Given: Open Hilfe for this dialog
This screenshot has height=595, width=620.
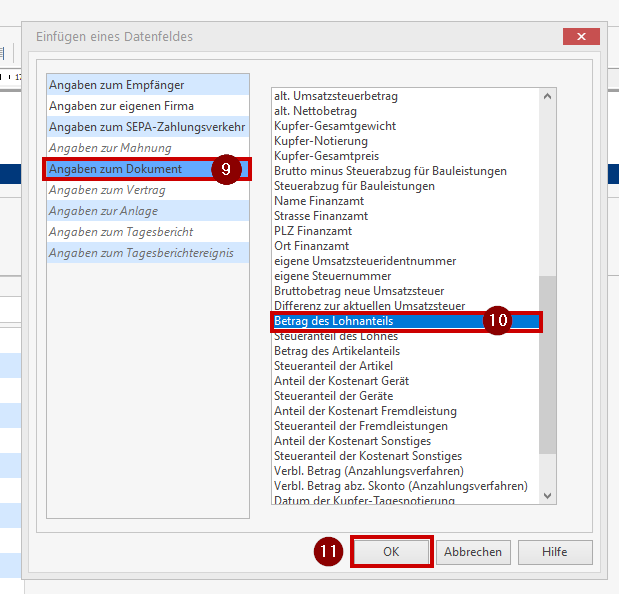Looking at the screenshot, I should coord(555,552).
